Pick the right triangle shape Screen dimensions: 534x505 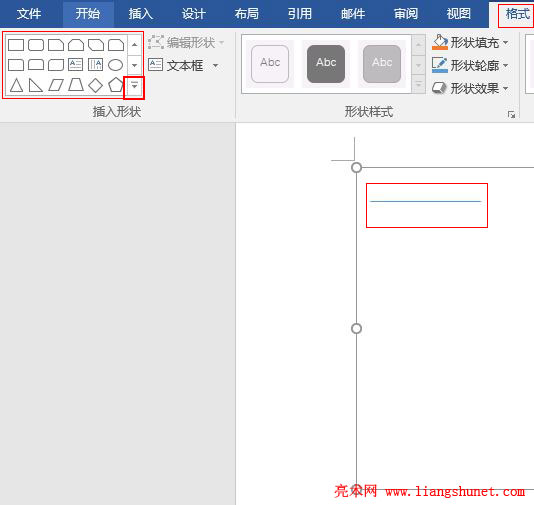click(35, 85)
